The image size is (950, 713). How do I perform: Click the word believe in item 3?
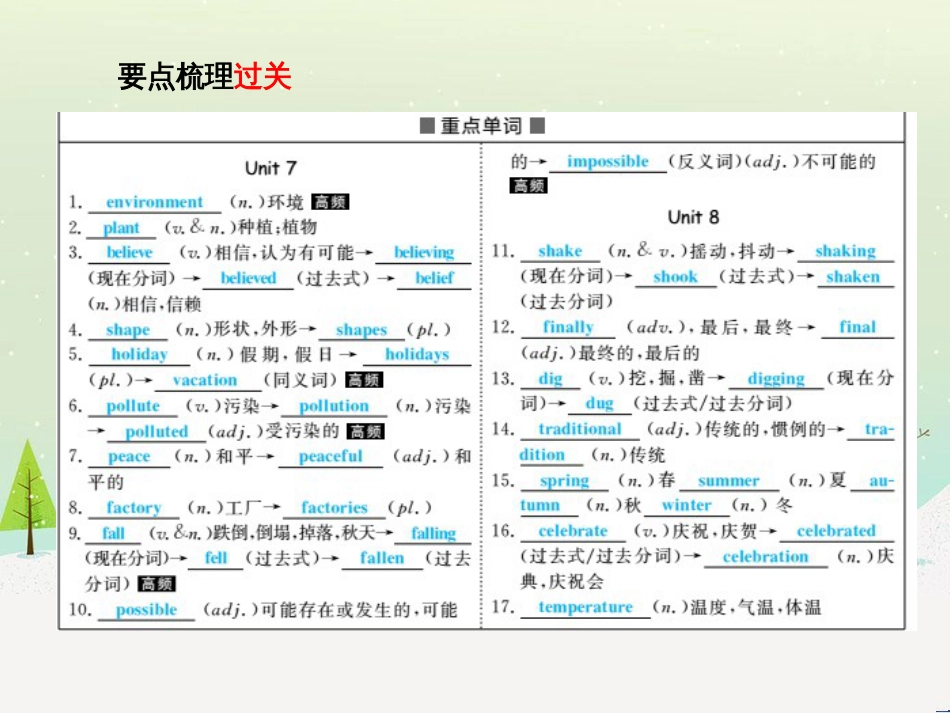coord(130,252)
